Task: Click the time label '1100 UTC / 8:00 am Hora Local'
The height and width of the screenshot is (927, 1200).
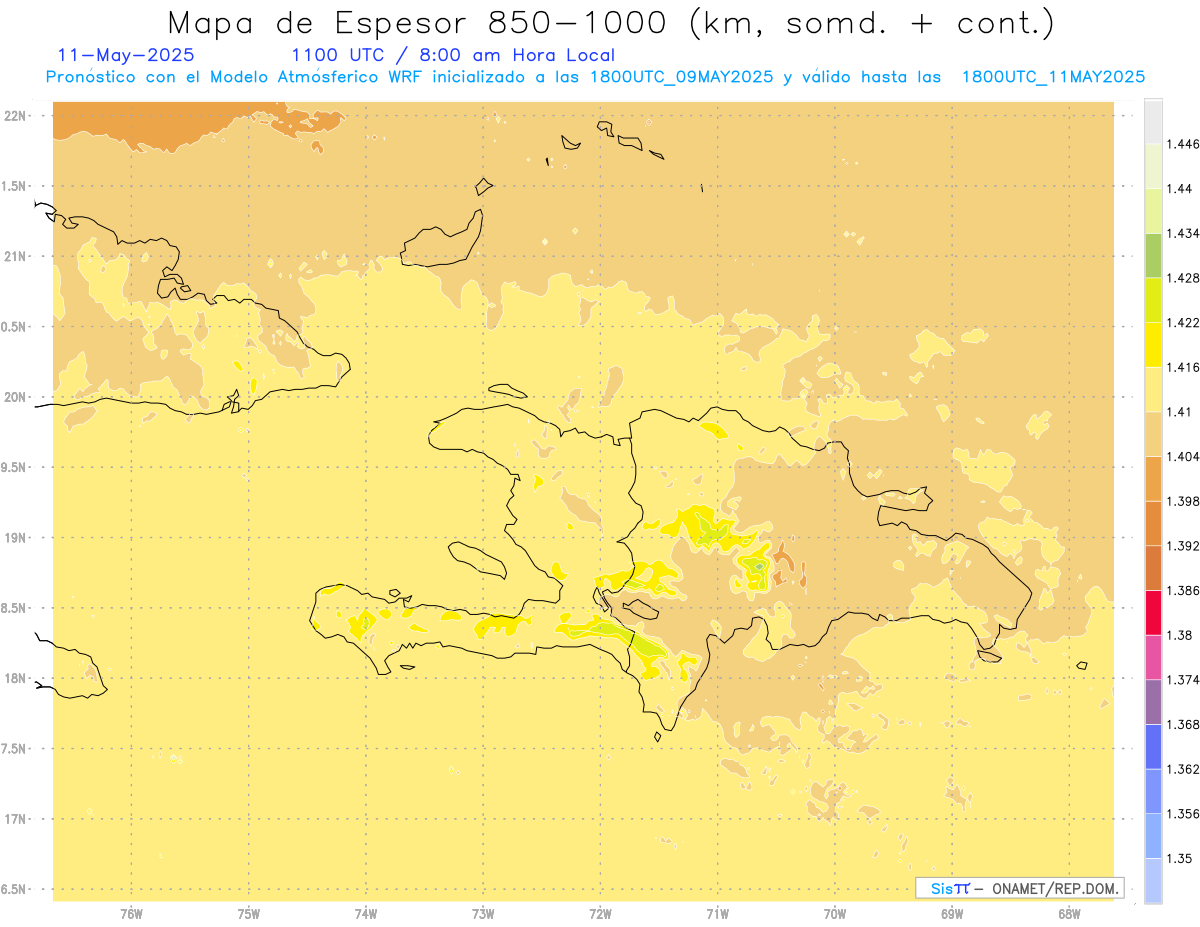Action: (453, 55)
